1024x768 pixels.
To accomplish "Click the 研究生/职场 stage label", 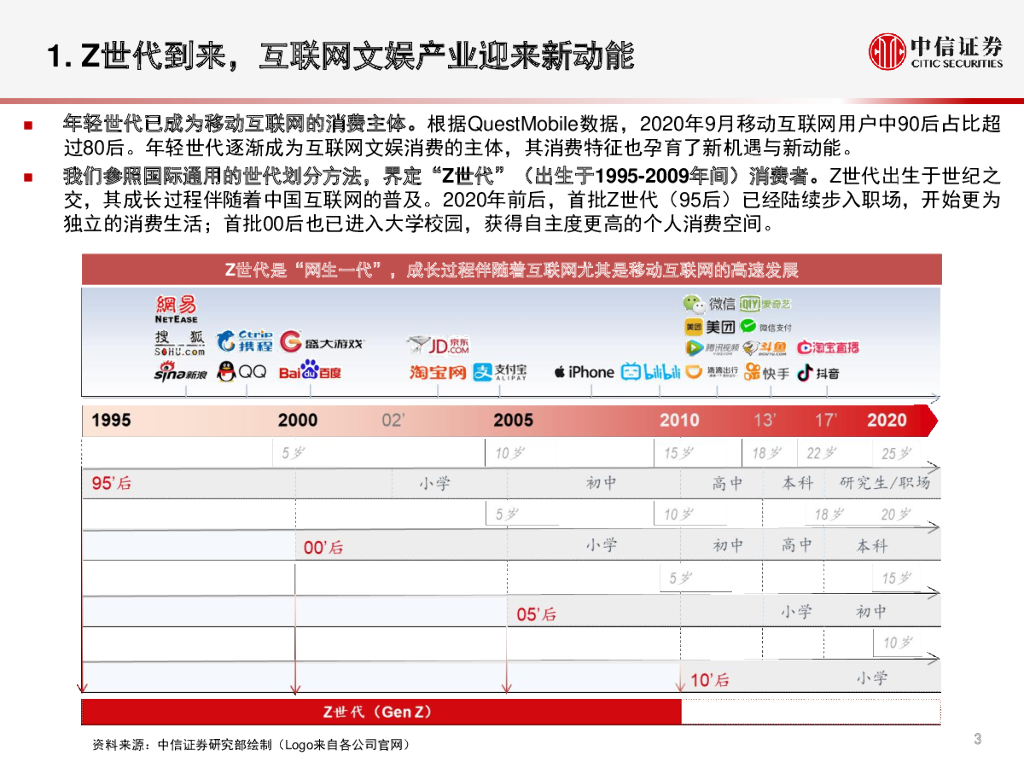I will (884, 483).
